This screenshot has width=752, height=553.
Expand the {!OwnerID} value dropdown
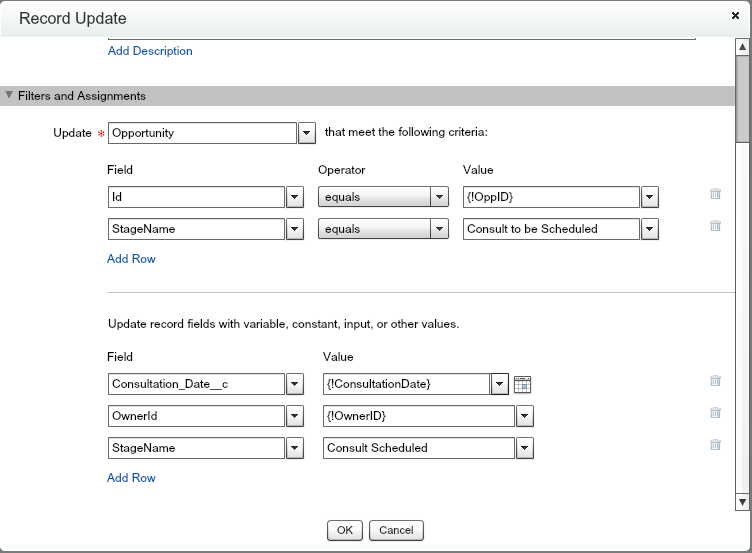[525, 416]
